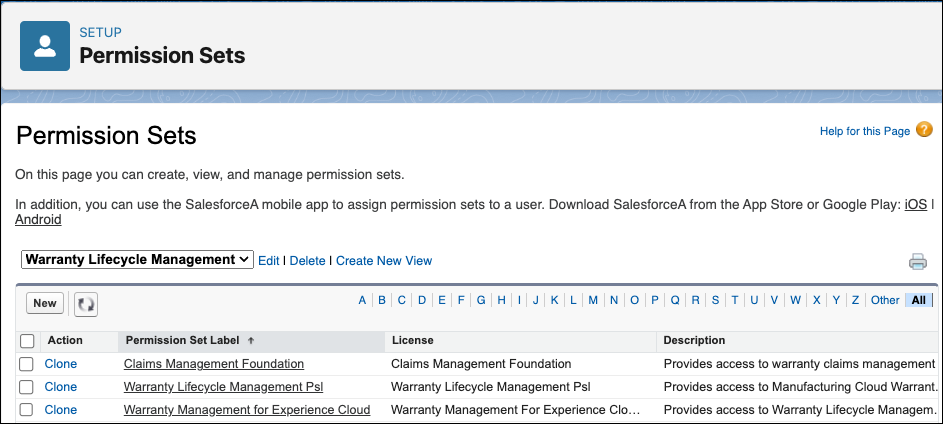943x424 pixels.
Task: Click description 'Provides access to Warranty Lifecycle Managem'
Action: click(x=800, y=410)
